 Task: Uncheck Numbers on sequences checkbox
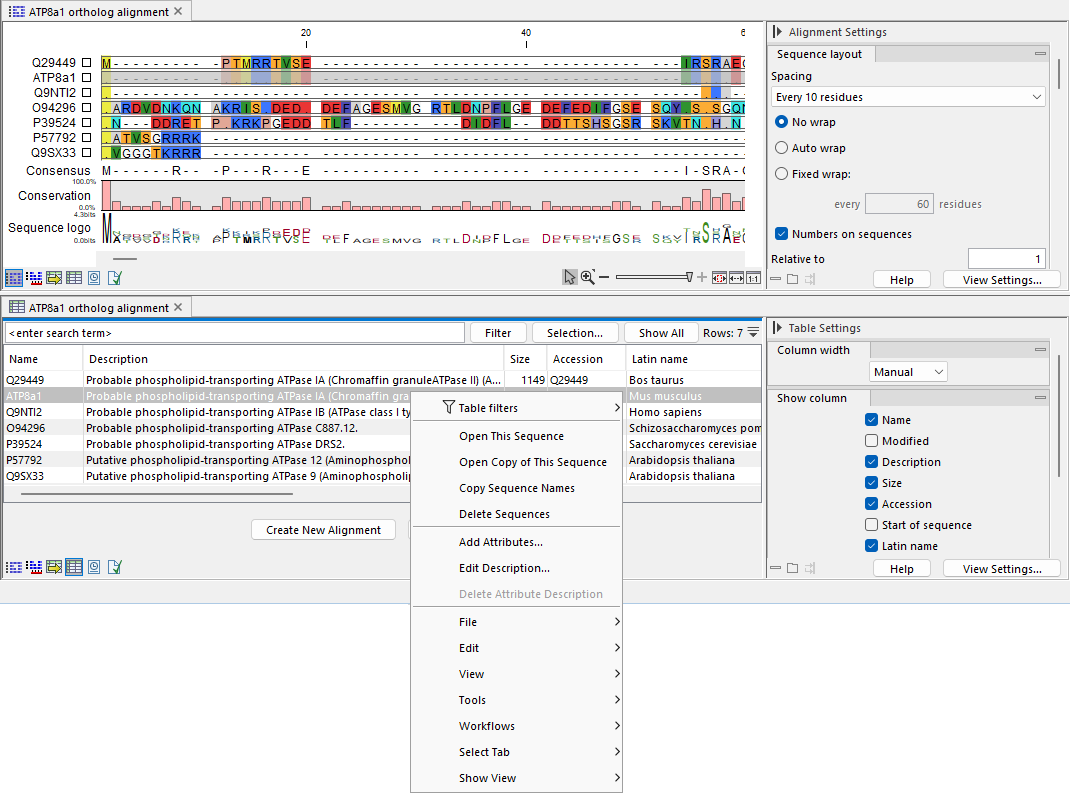tap(782, 233)
